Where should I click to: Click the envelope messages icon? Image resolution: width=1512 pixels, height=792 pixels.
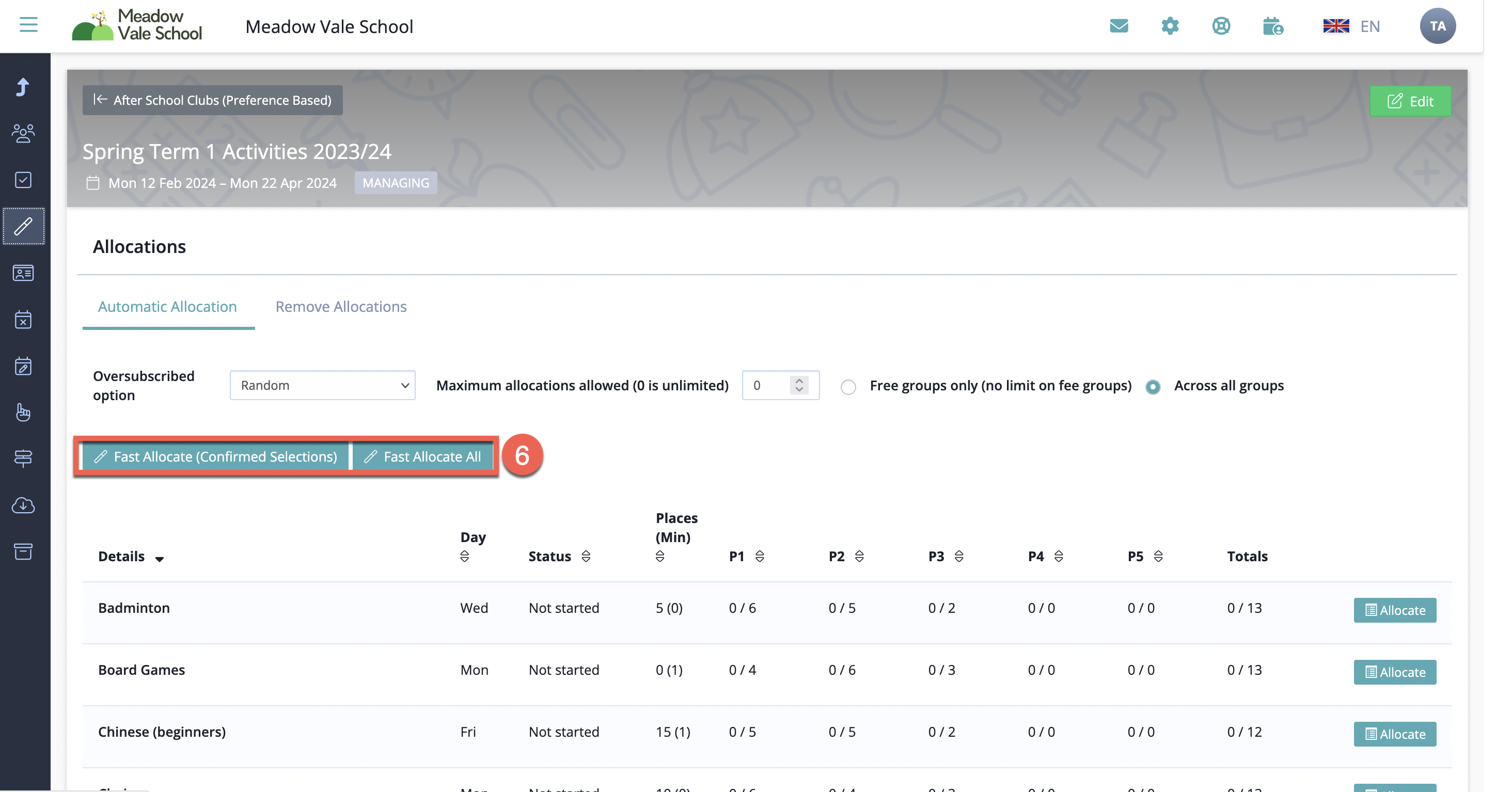[1119, 26]
